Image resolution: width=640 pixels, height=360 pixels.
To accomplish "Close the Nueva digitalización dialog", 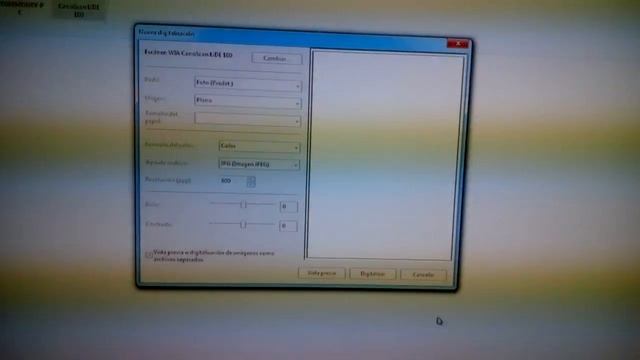I will [458, 43].
